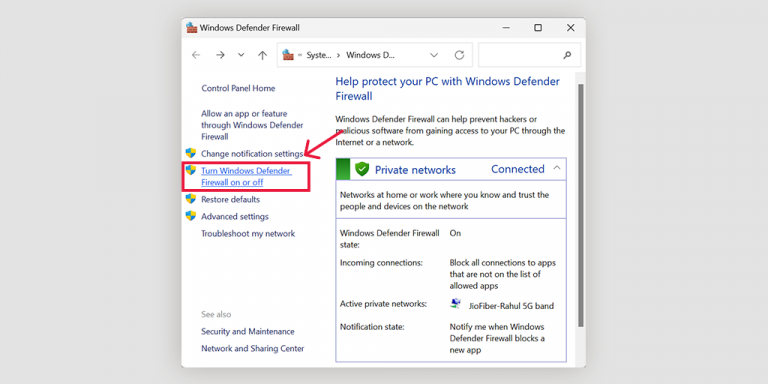Expand the address bar history dropdown
The image size is (768, 384).
click(x=434, y=55)
